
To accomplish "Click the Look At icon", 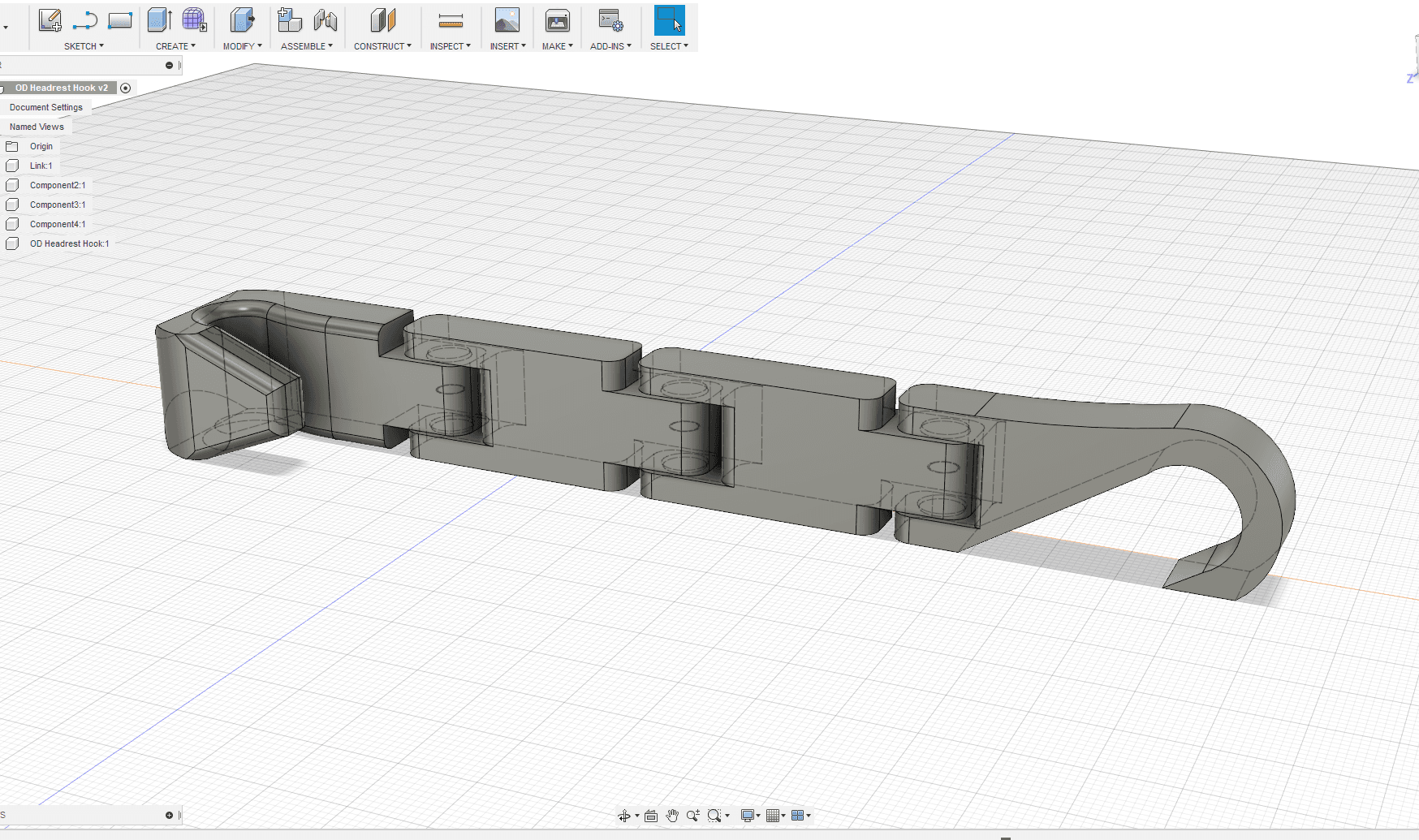I will (x=651, y=816).
